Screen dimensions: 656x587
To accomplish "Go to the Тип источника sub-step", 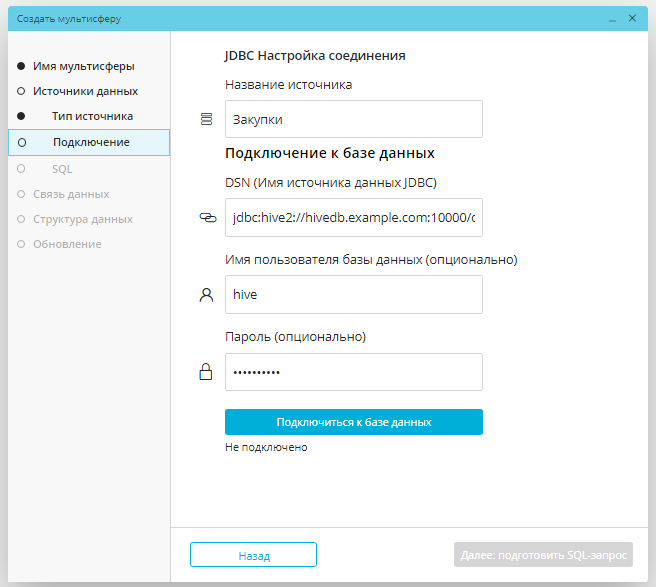I will 92,116.
